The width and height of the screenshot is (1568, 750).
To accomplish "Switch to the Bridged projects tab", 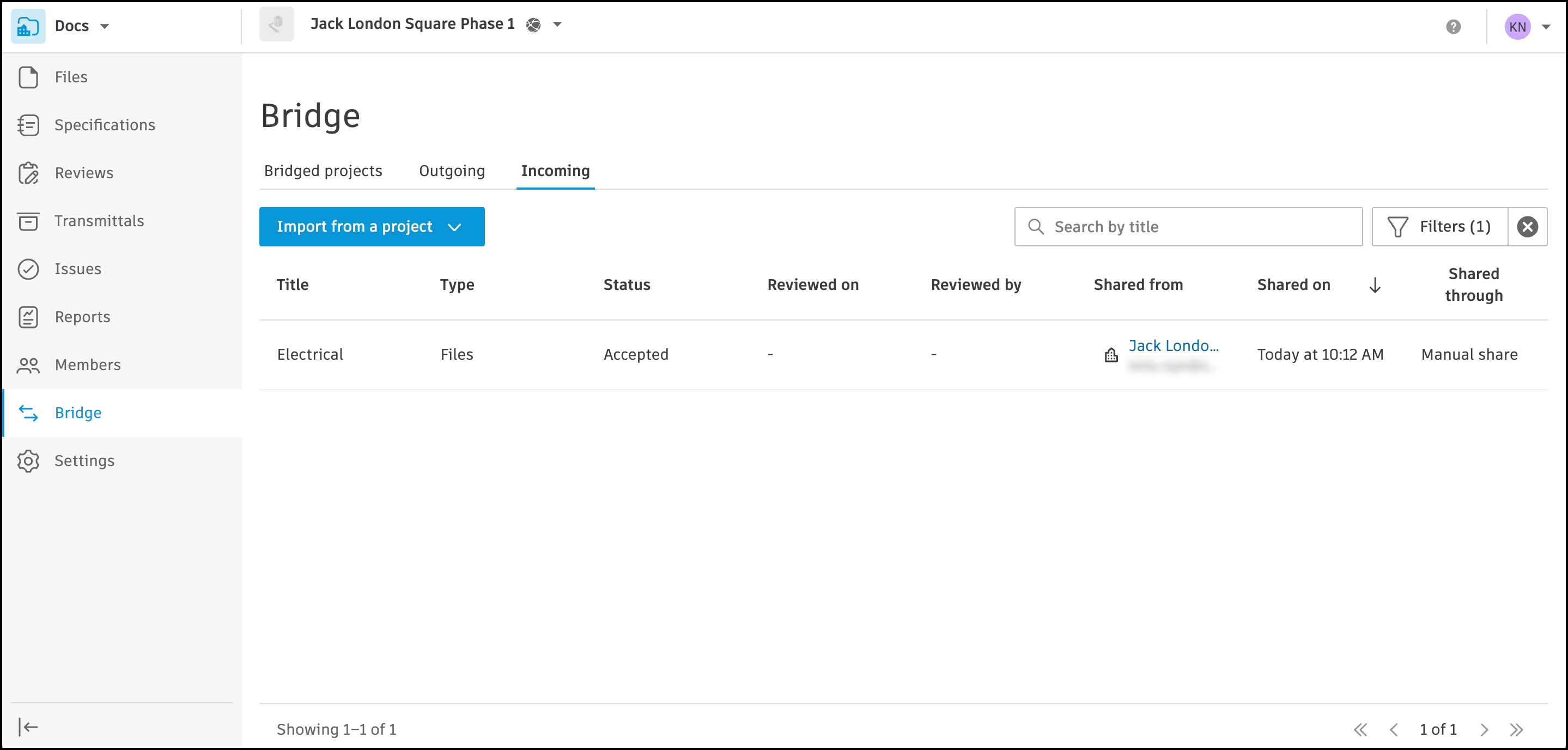I will click(323, 171).
